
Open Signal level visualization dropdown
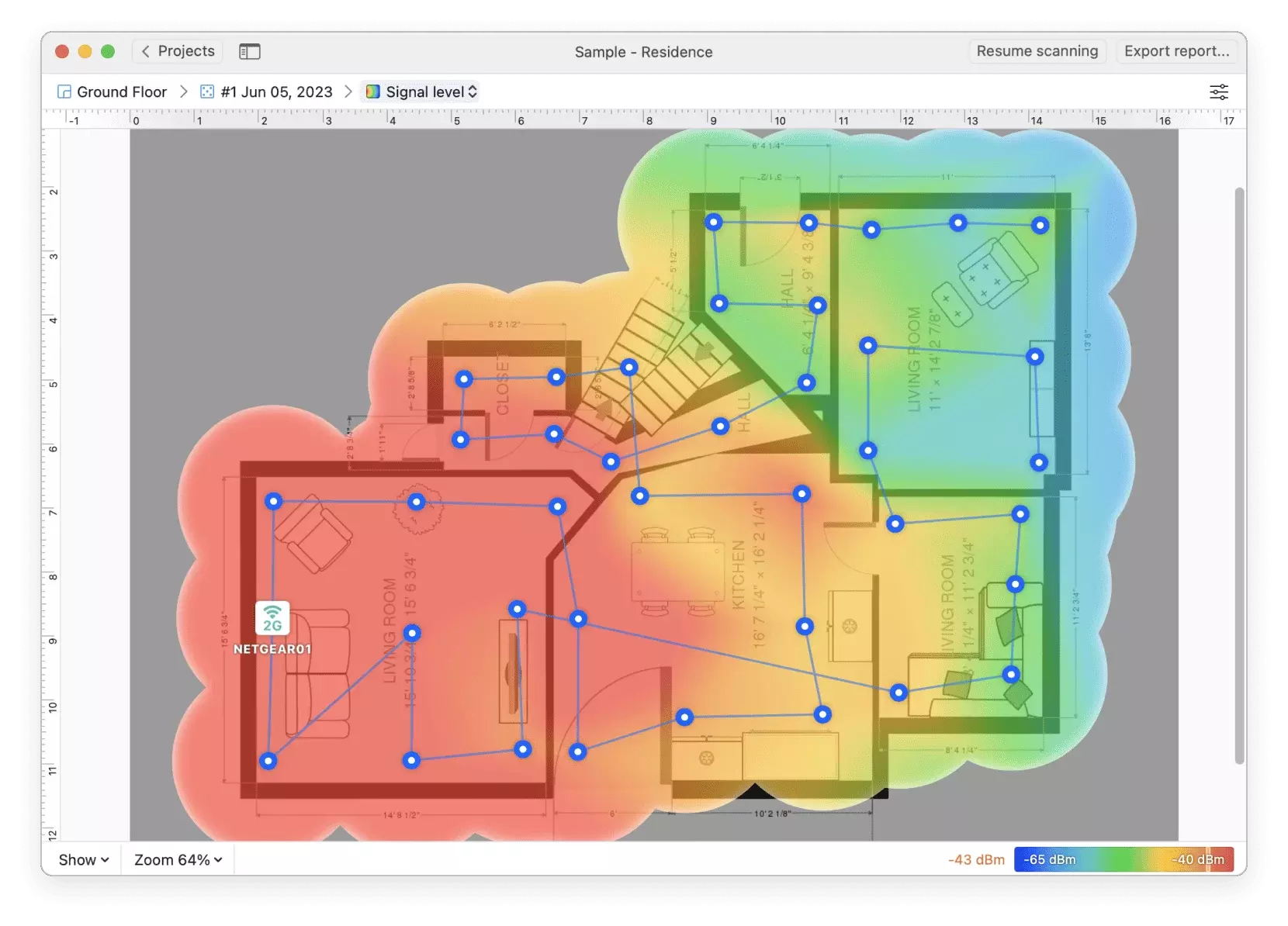click(x=421, y=92)
